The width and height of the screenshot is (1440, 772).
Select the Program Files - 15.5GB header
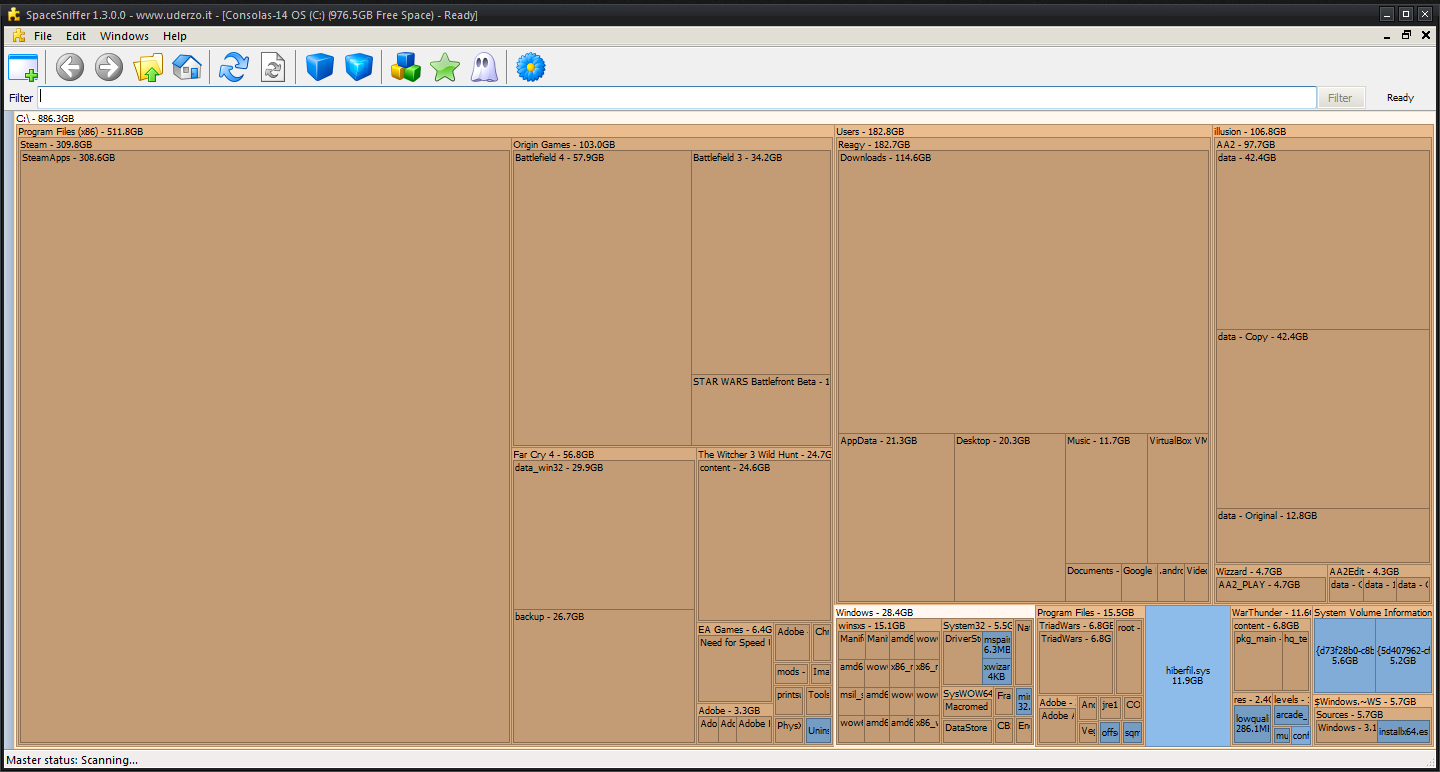[1090, 612]
